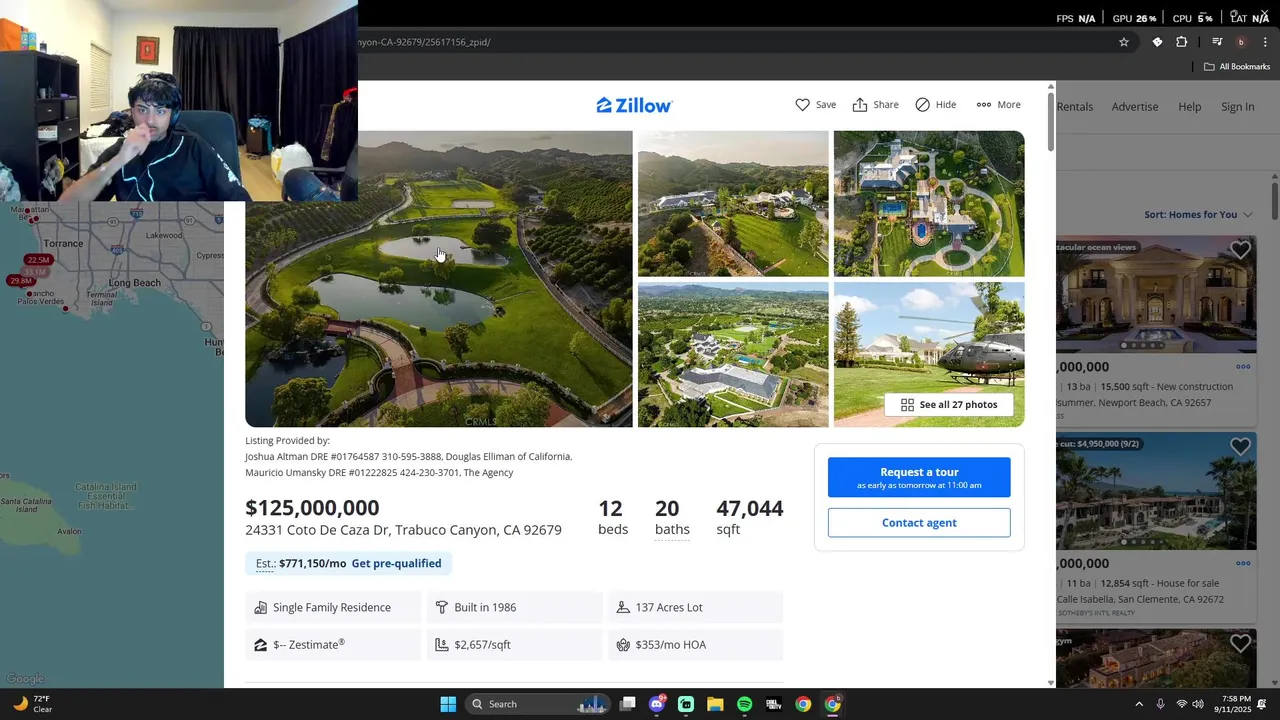Click the notification bell in system tray
Screen dimensions: 1280x720
1263,704
